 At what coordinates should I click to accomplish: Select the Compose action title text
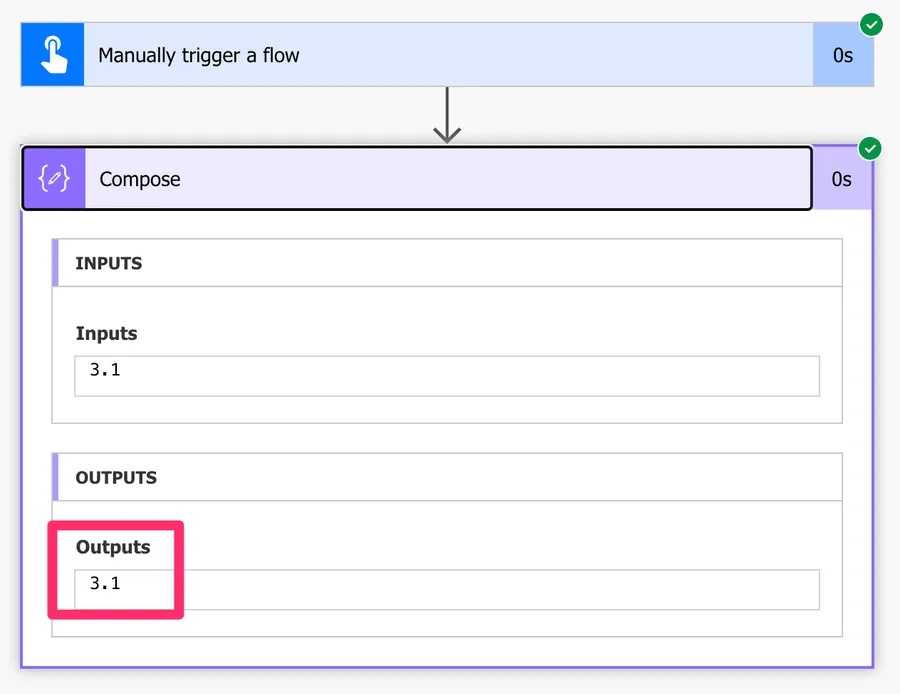coord(138,180)
